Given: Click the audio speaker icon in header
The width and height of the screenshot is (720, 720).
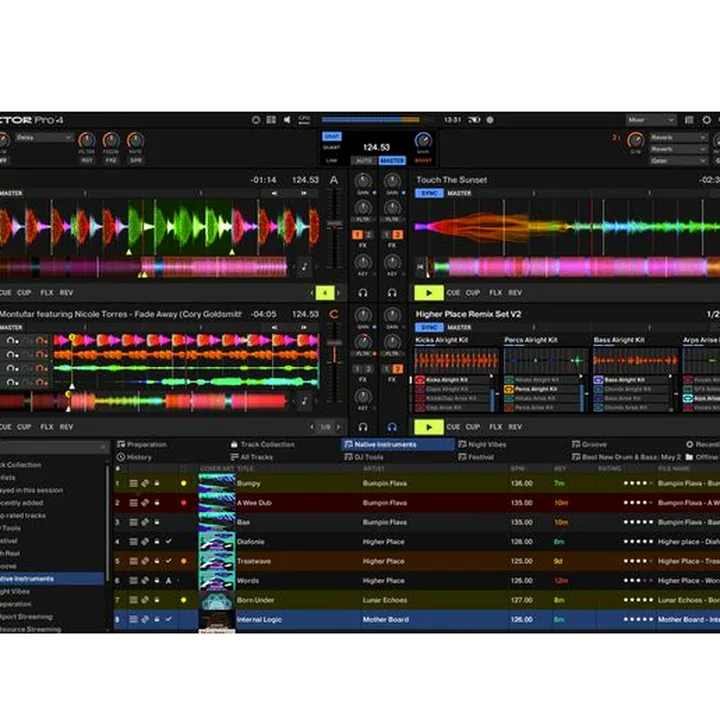Looking at the screenshot, I should click(x=287, y=120).
